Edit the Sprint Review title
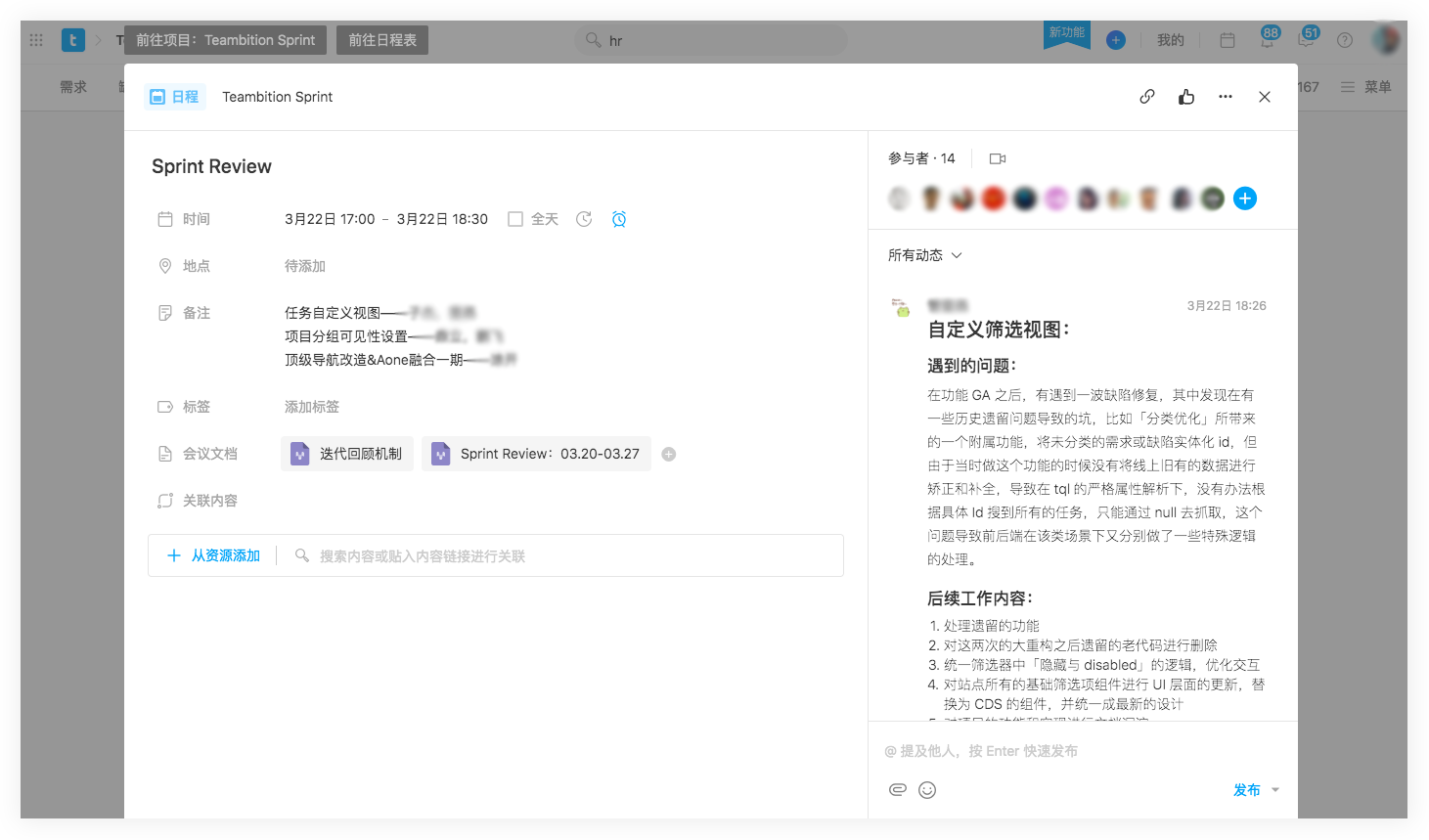1429x840 pixels. [x=211, y=166]
